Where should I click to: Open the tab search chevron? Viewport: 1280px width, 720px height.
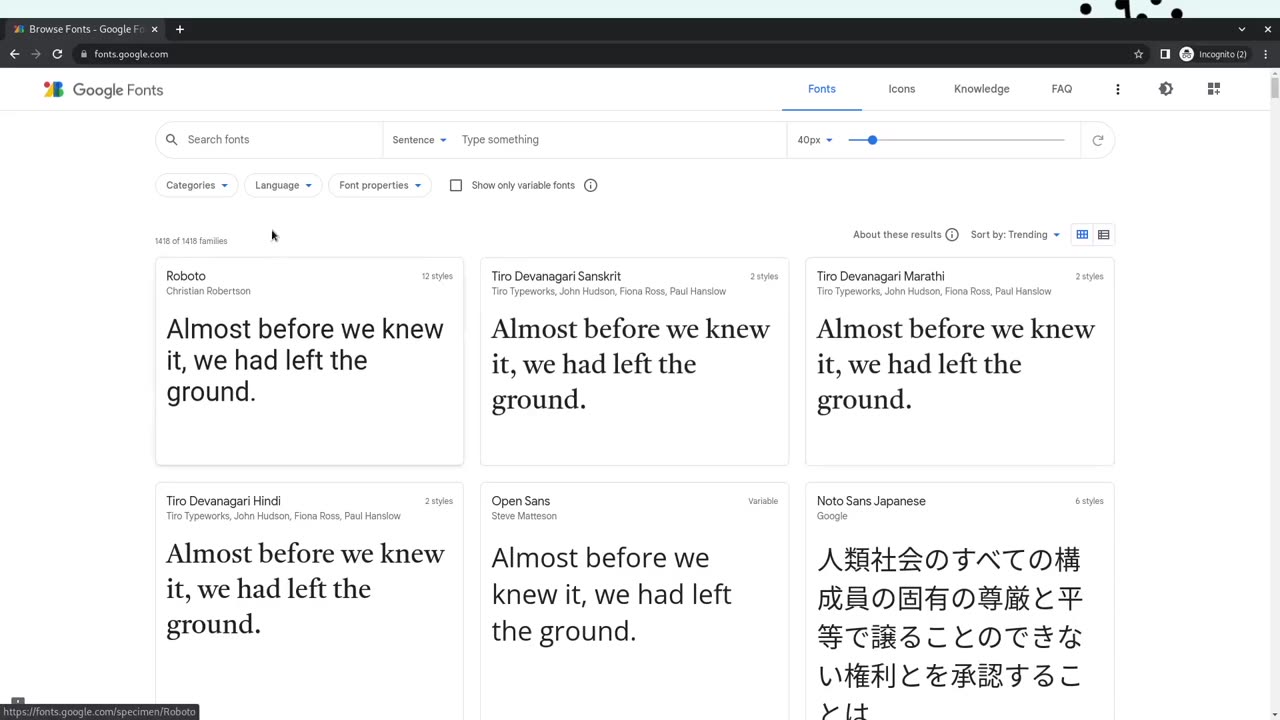tap(1241, 29)
